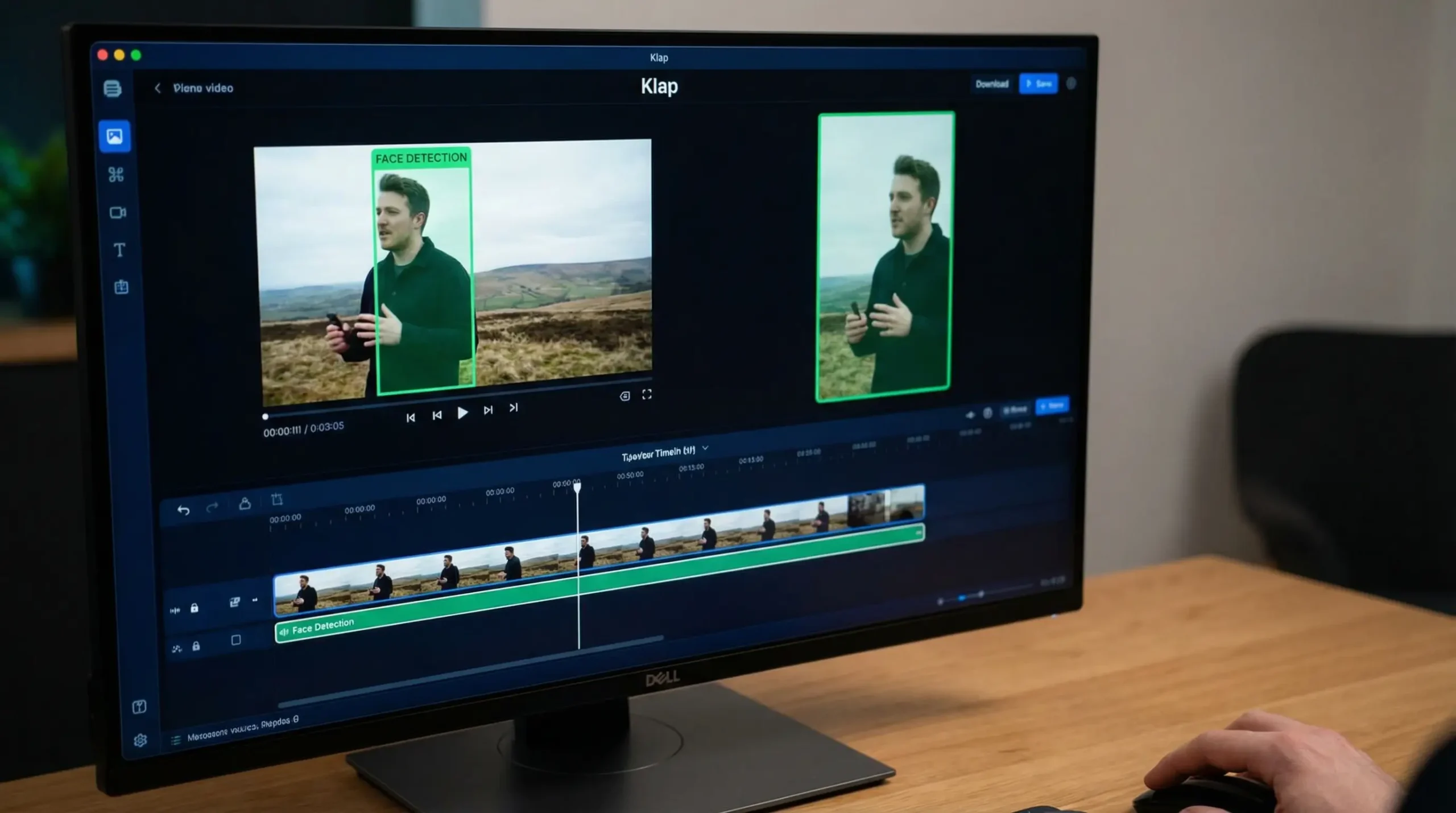
Task: Step forward to next frame
Action: tap(488, 410)
